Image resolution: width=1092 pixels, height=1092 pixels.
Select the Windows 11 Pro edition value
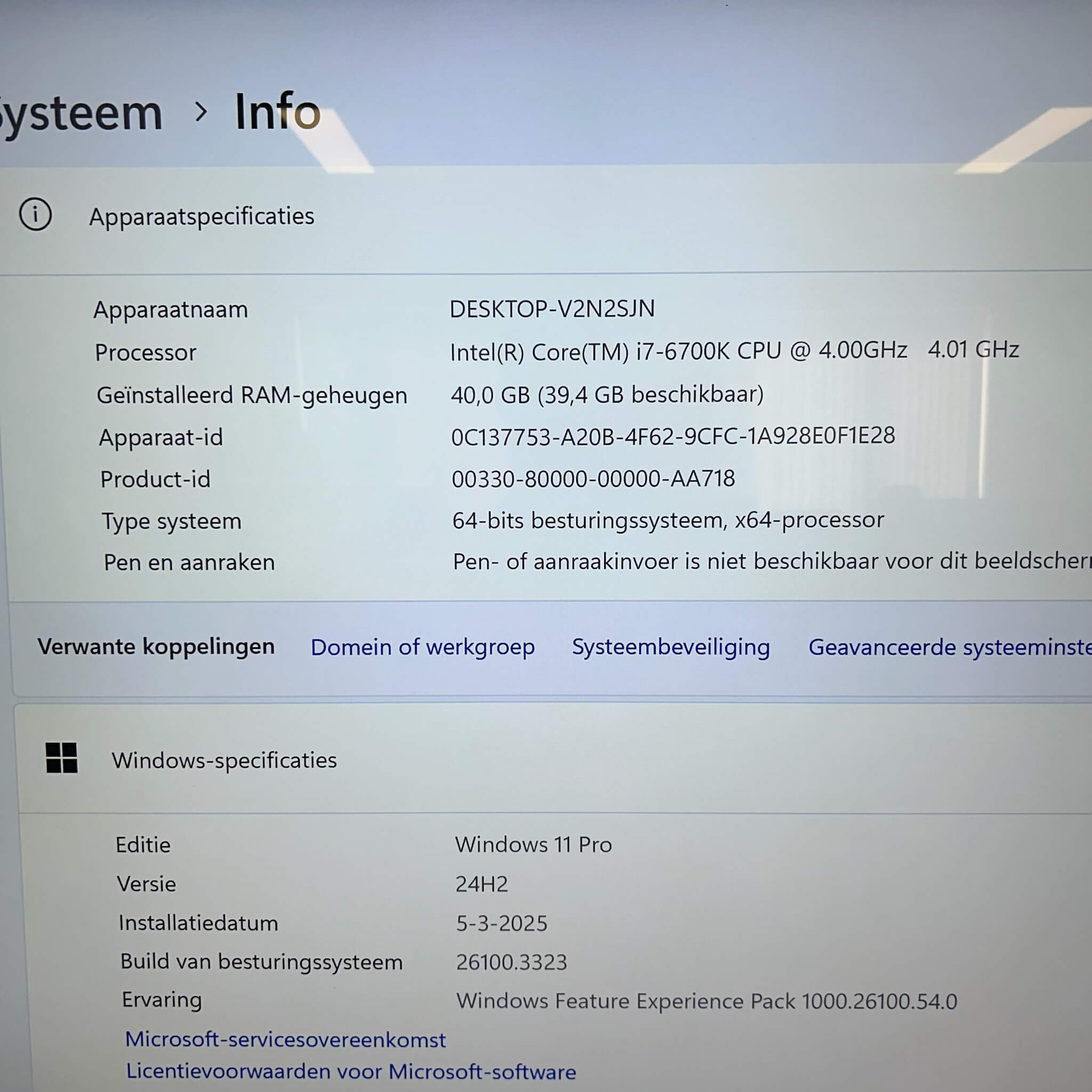point(534,845)
